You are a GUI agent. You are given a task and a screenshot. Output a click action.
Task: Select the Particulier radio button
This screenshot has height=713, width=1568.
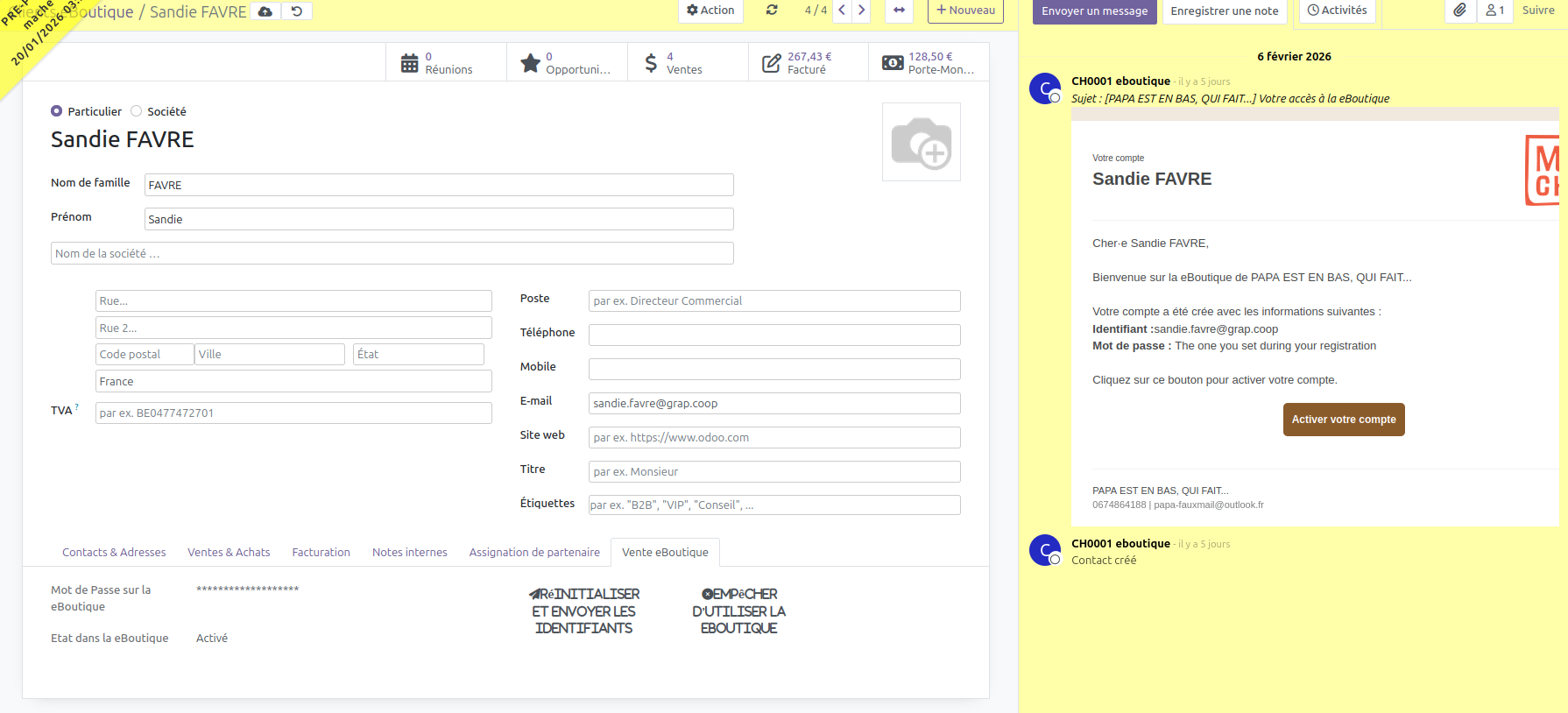tap(57, 111)
